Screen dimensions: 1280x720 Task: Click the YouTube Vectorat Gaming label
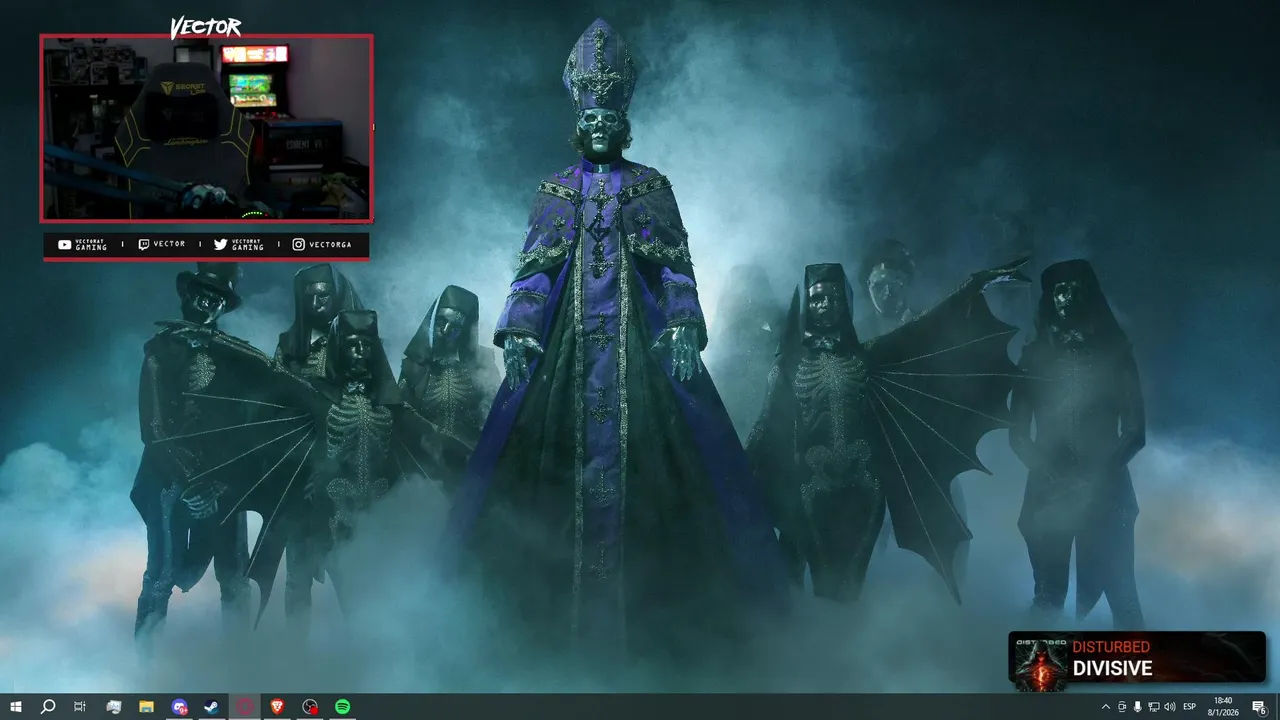(83, 245)
